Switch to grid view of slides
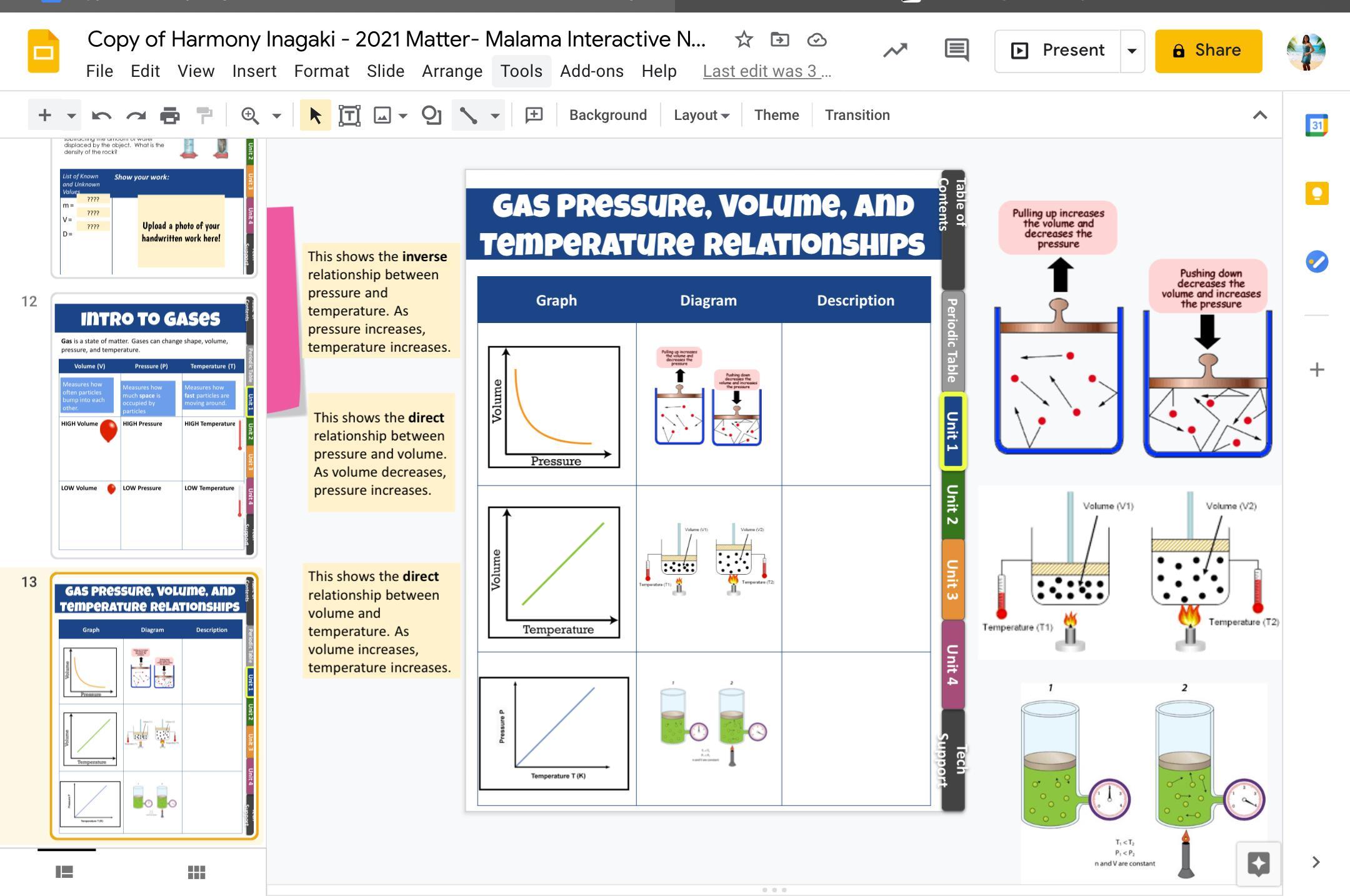 coord(196,872)
